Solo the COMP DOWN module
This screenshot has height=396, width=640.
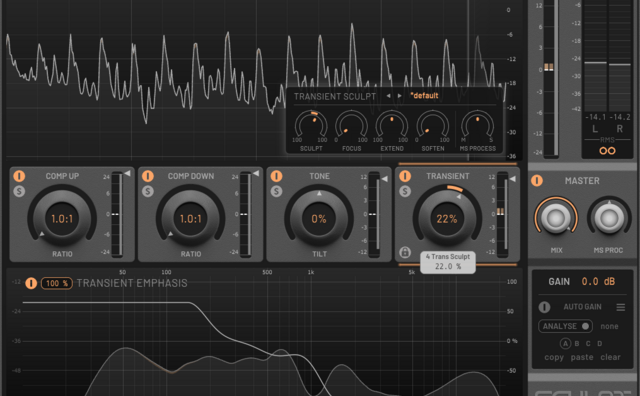tap(148, 191)
